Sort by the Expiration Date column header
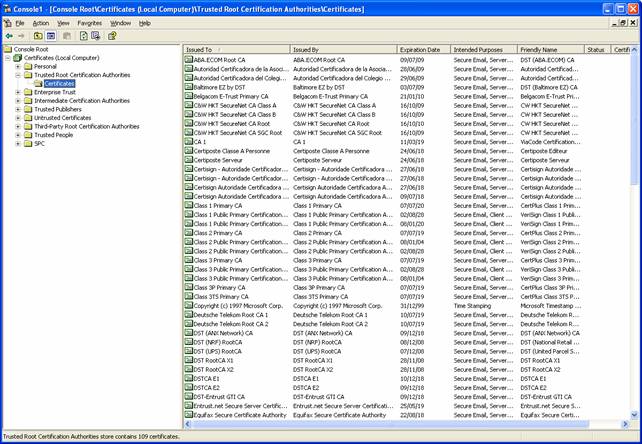 tap(424, 50)
